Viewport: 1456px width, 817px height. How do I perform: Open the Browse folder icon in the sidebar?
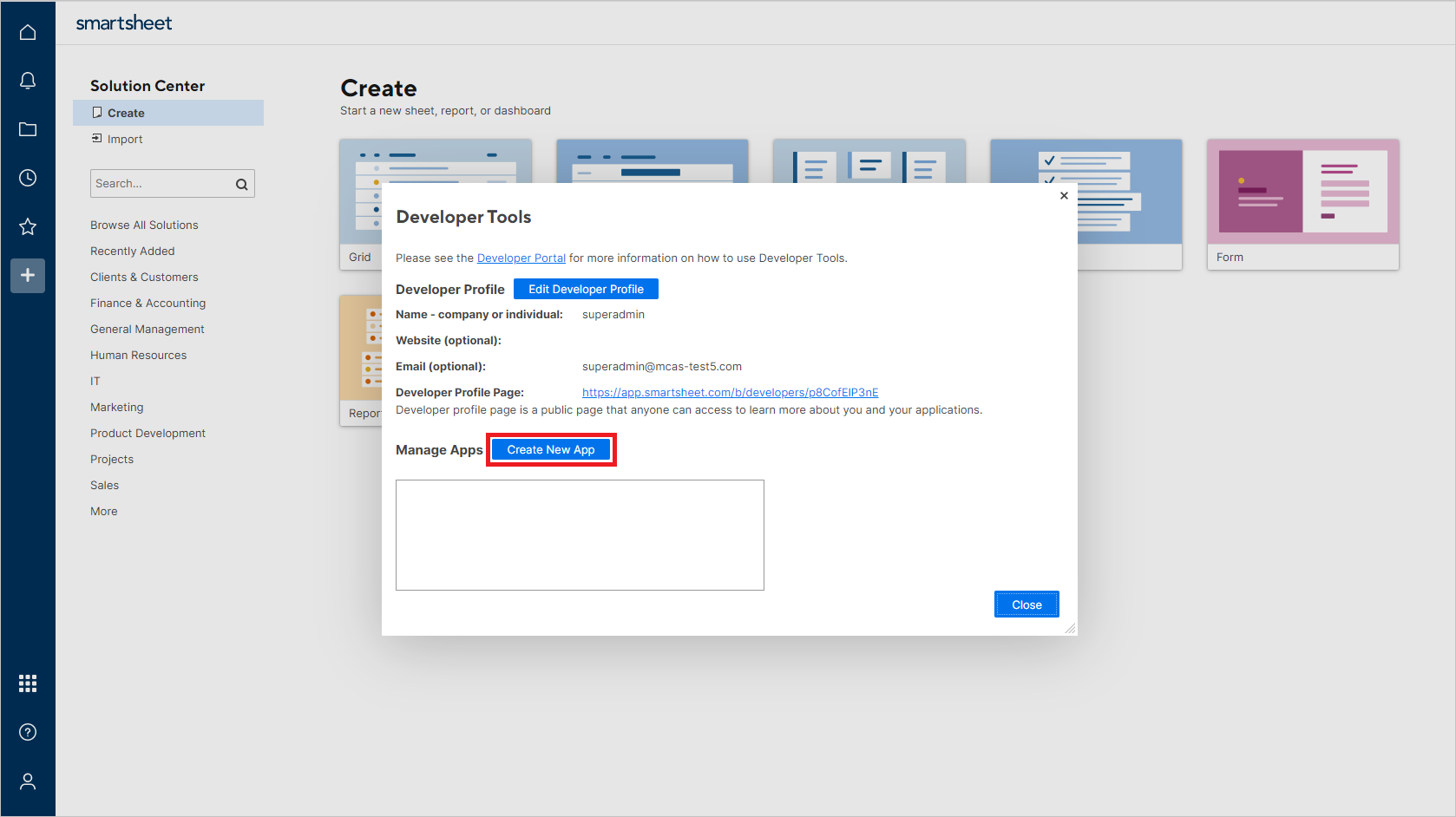[x=28, y=128]
